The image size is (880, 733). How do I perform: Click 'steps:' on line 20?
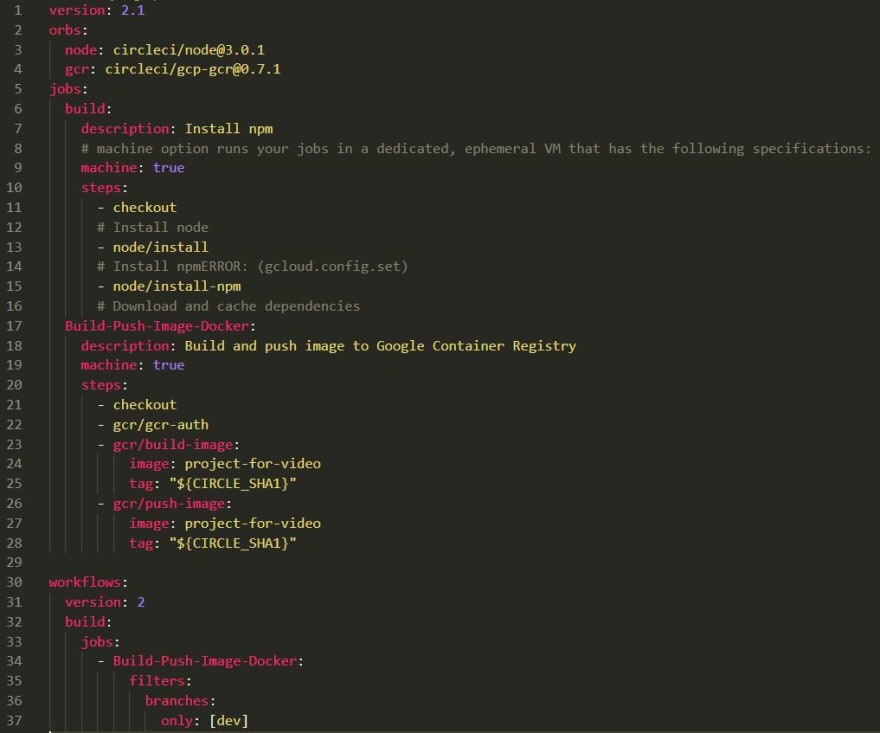(104, 385)
